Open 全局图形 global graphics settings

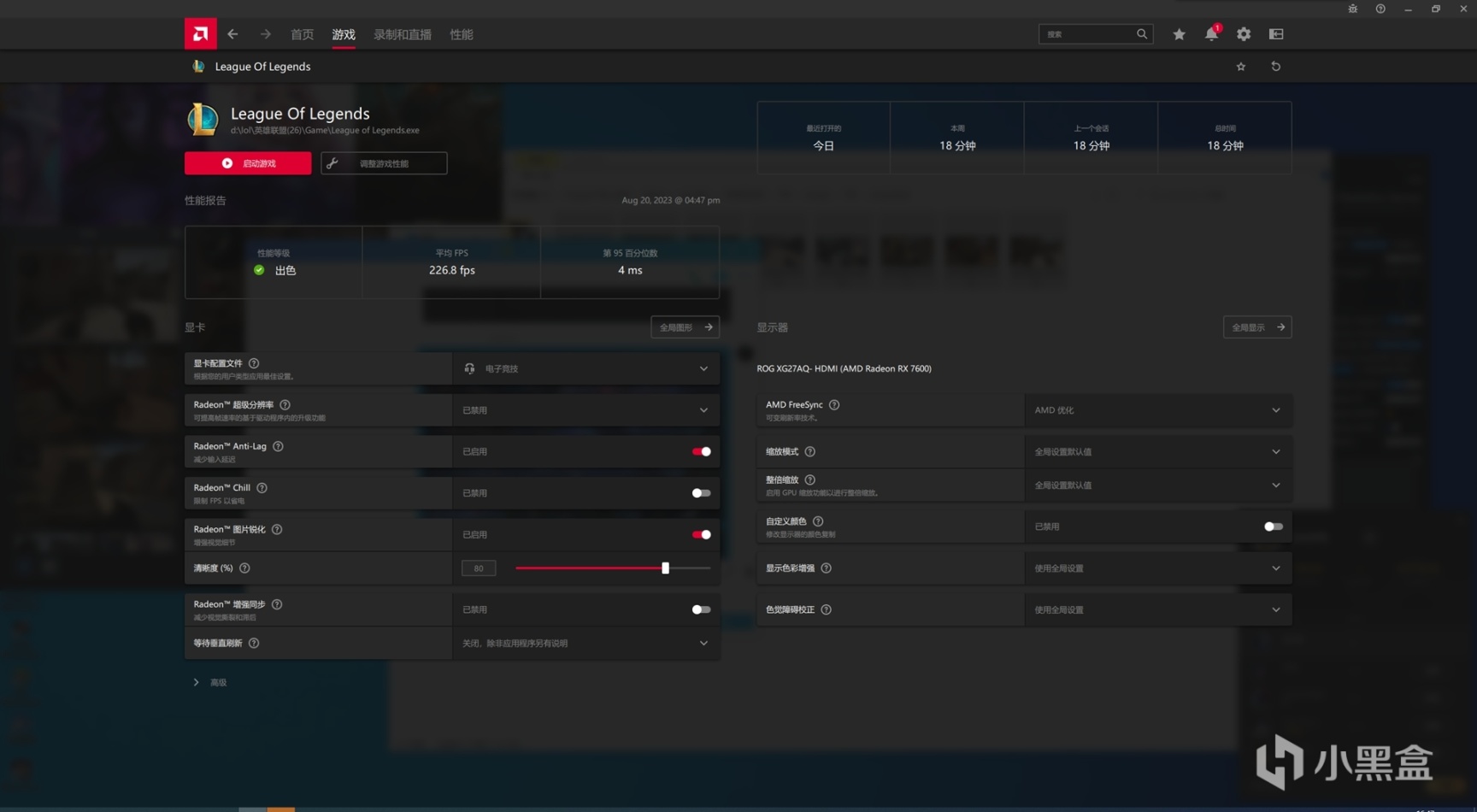(x=685, y=327)
